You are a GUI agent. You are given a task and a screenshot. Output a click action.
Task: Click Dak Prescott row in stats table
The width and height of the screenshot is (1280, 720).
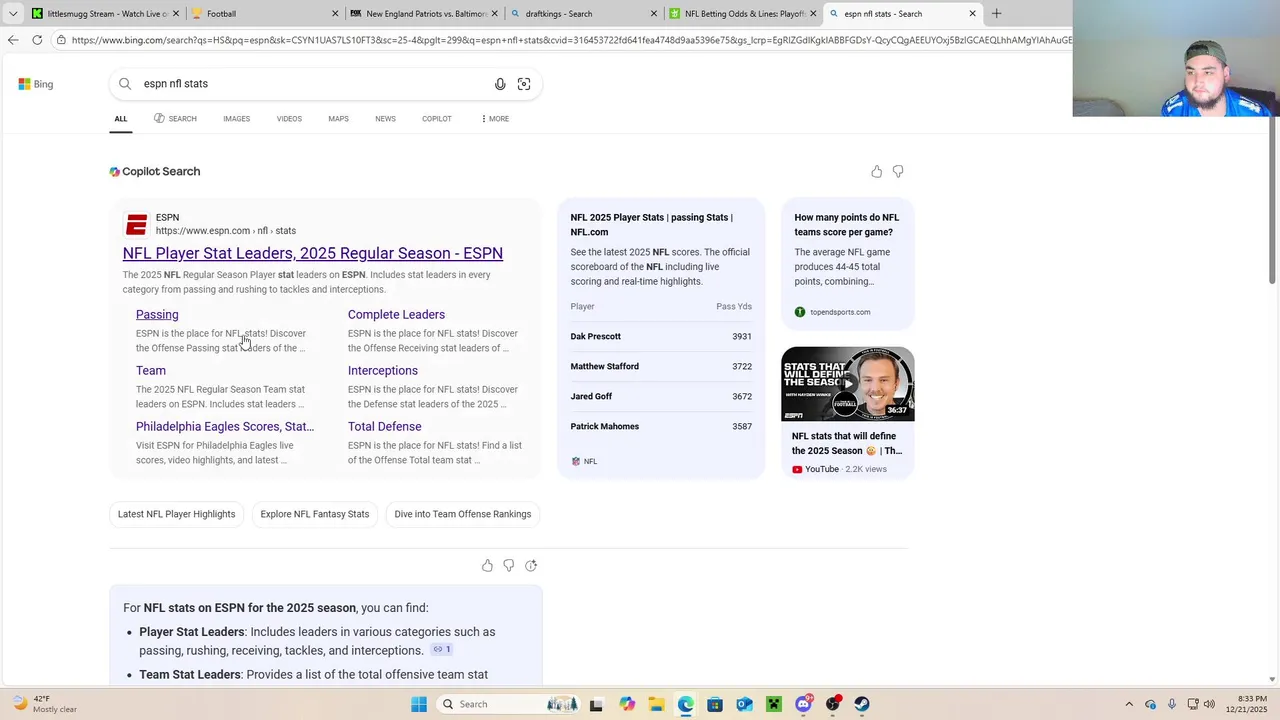click(x=661, y=337)
